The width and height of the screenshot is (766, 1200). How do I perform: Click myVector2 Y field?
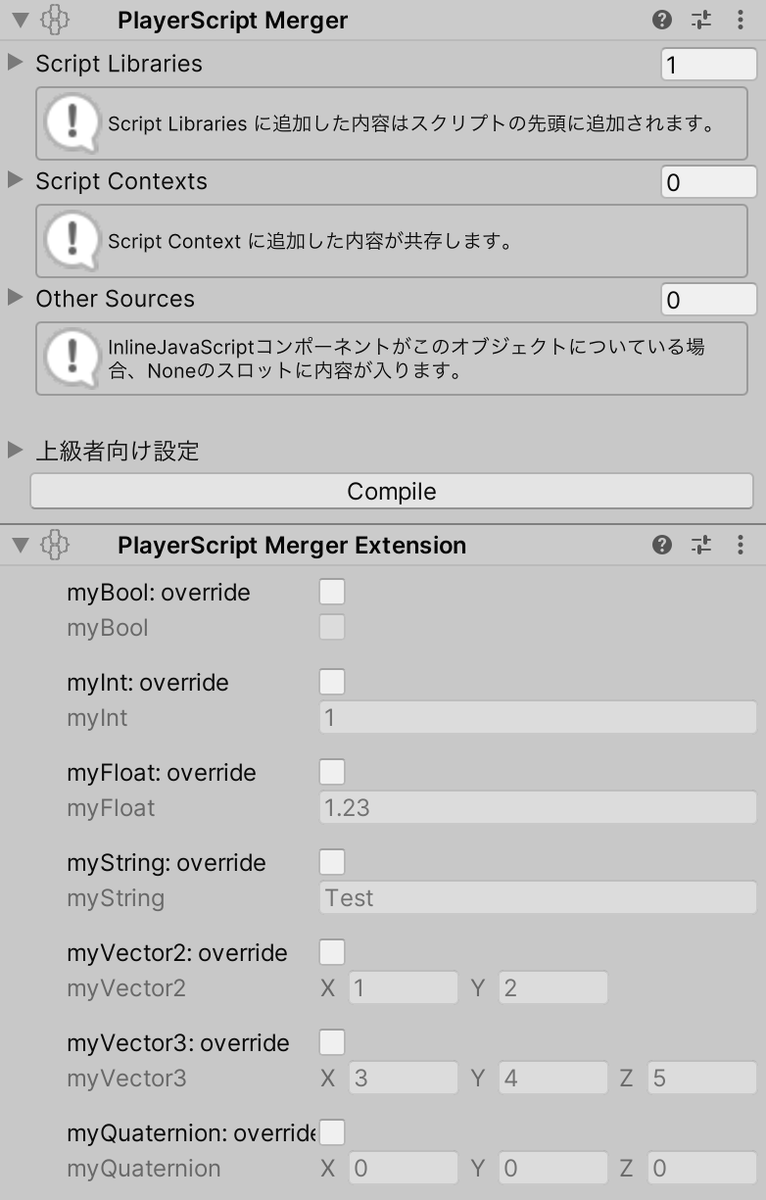[553, 988]
